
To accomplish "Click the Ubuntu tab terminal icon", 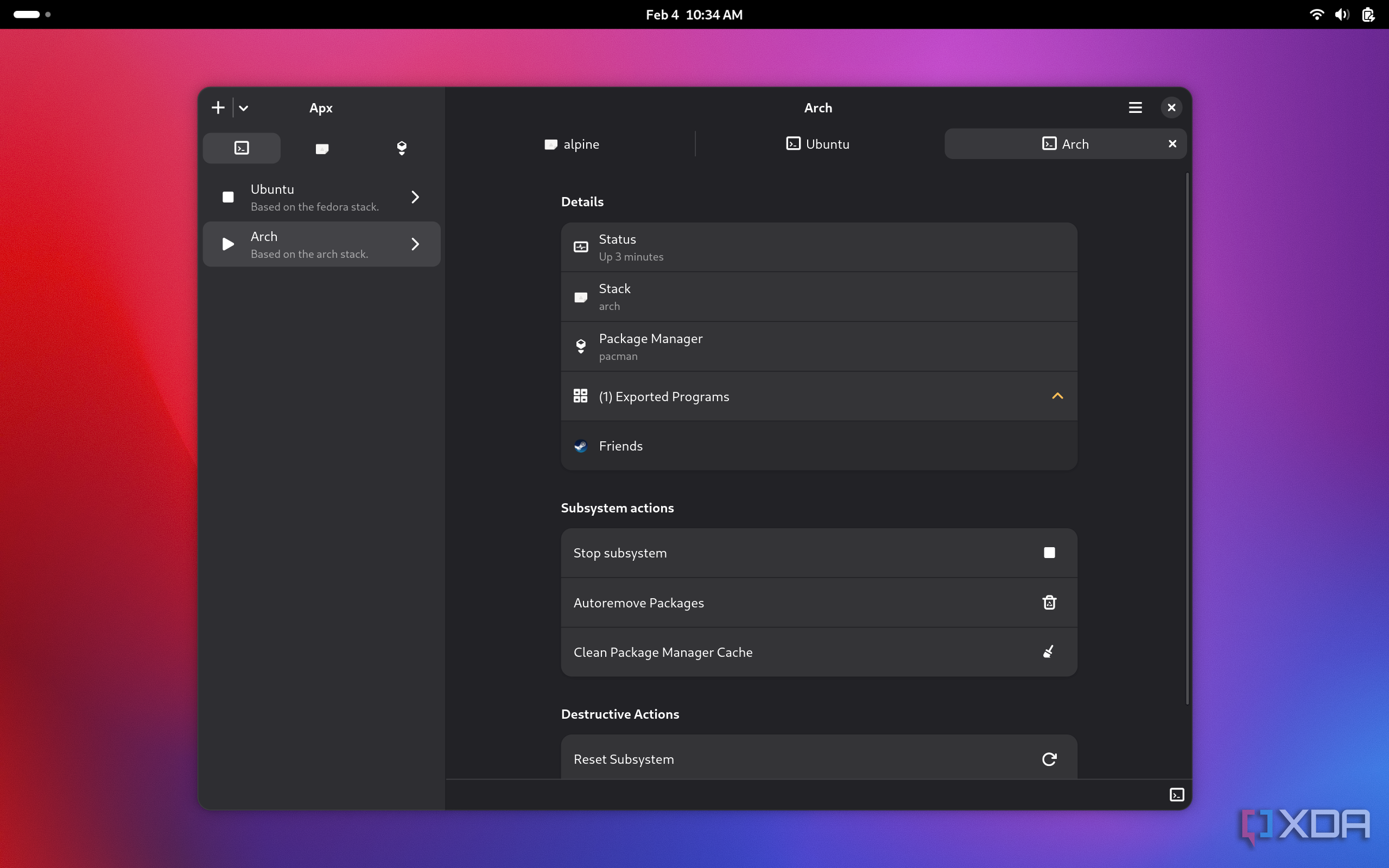I will pyautogui.click(x=793, y=143).
